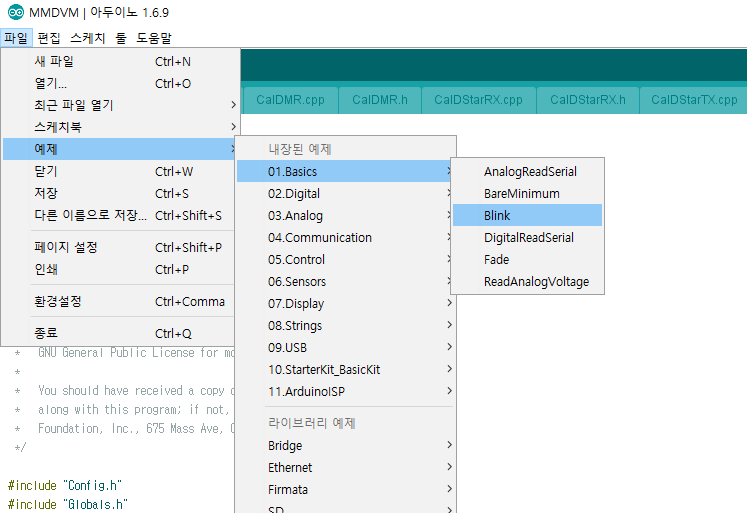Image resolution: width=747 pixels, height=513 pixels.
Task: Open the ReadAnalogVoltage example
Action: tap(527, 282)
